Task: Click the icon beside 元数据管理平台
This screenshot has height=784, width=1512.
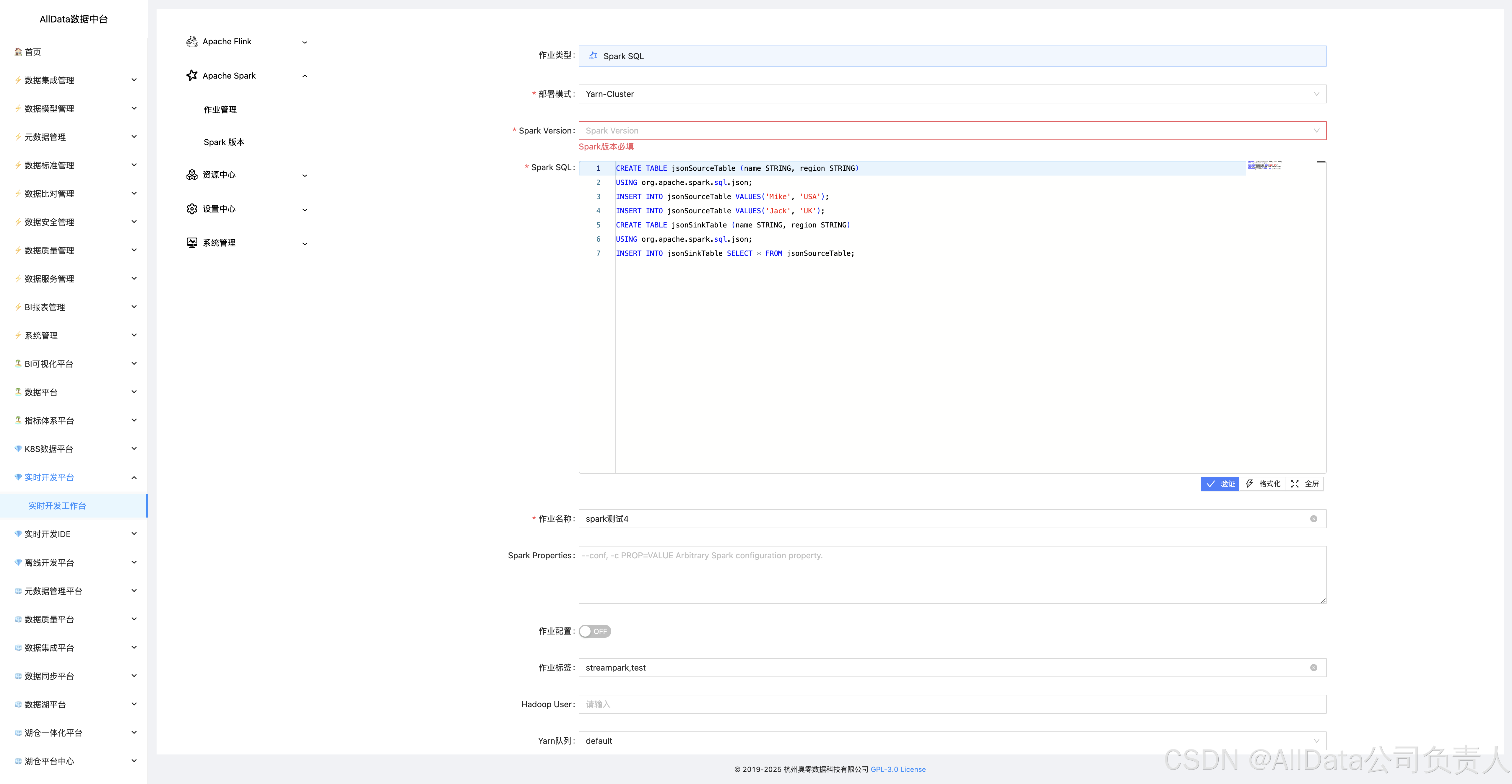Action: pyautogui.click(x=18, y=591)
